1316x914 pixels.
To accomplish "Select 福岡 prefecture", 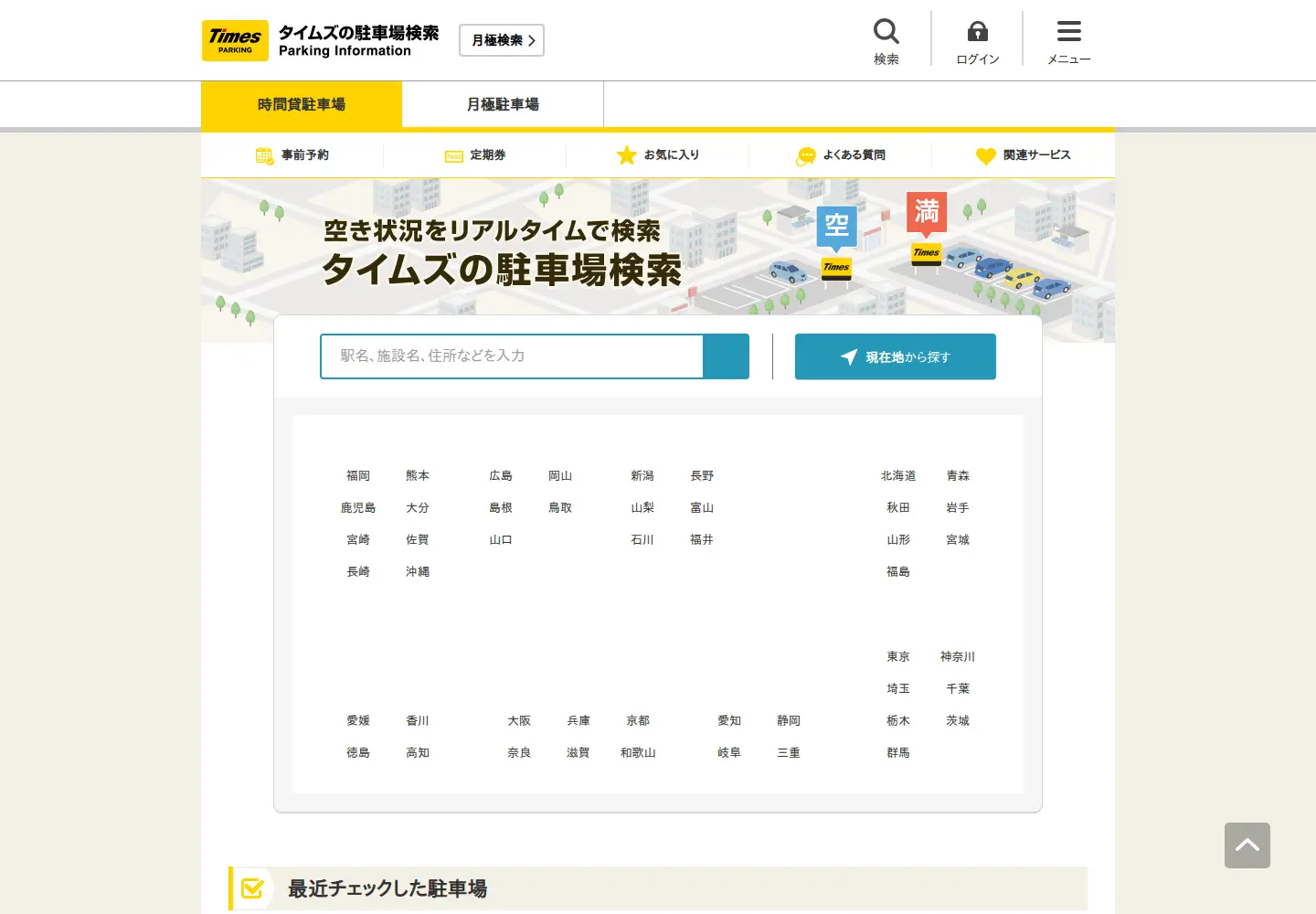I will click(358, 476).
